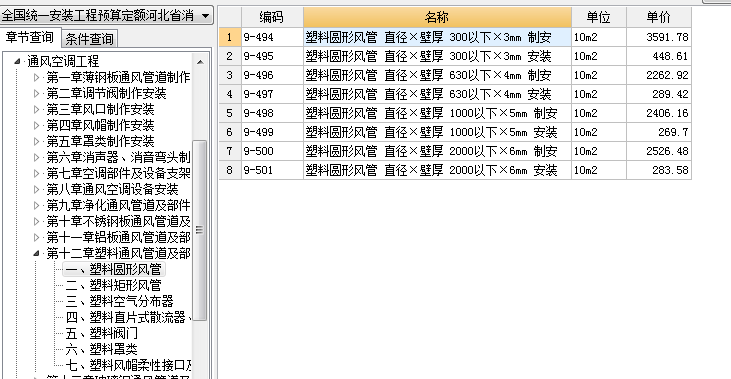The image size is (731, 379).
Task: Click name cell 300以下×3mm 安装
Action: (x=437, y=56)
